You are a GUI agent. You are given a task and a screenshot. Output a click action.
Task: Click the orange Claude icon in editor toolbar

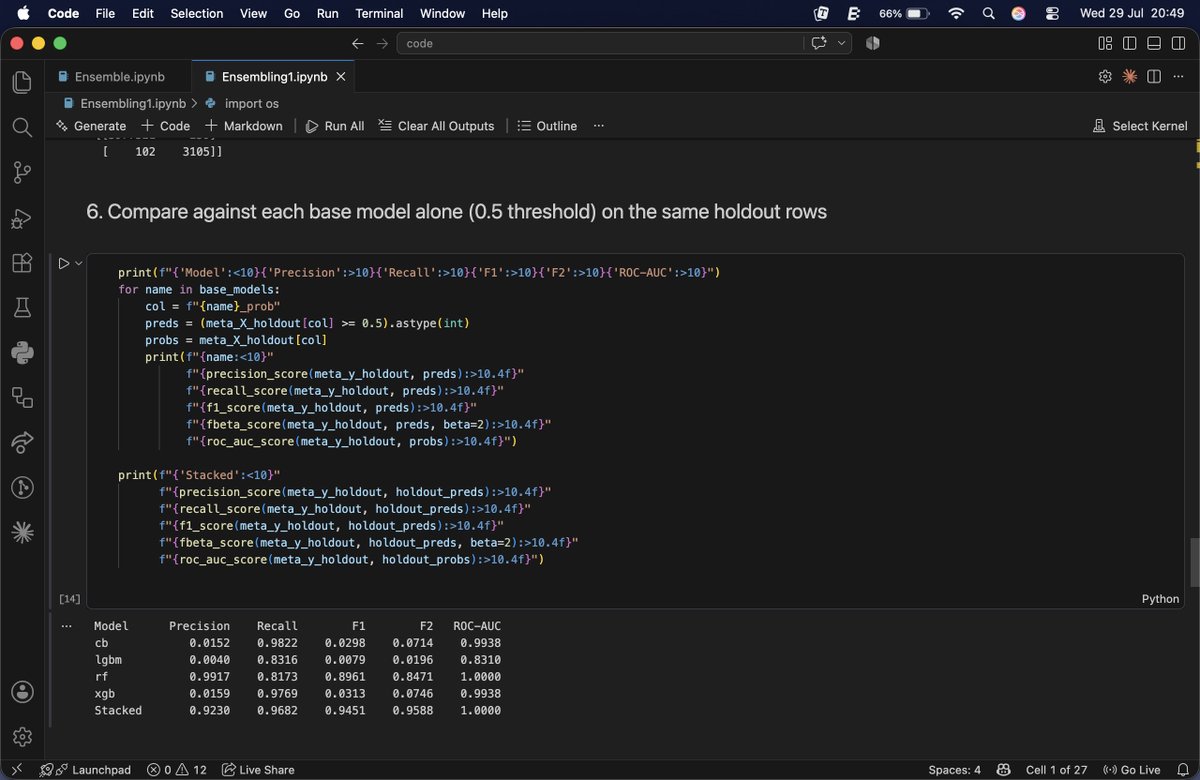click(1130, 76)
